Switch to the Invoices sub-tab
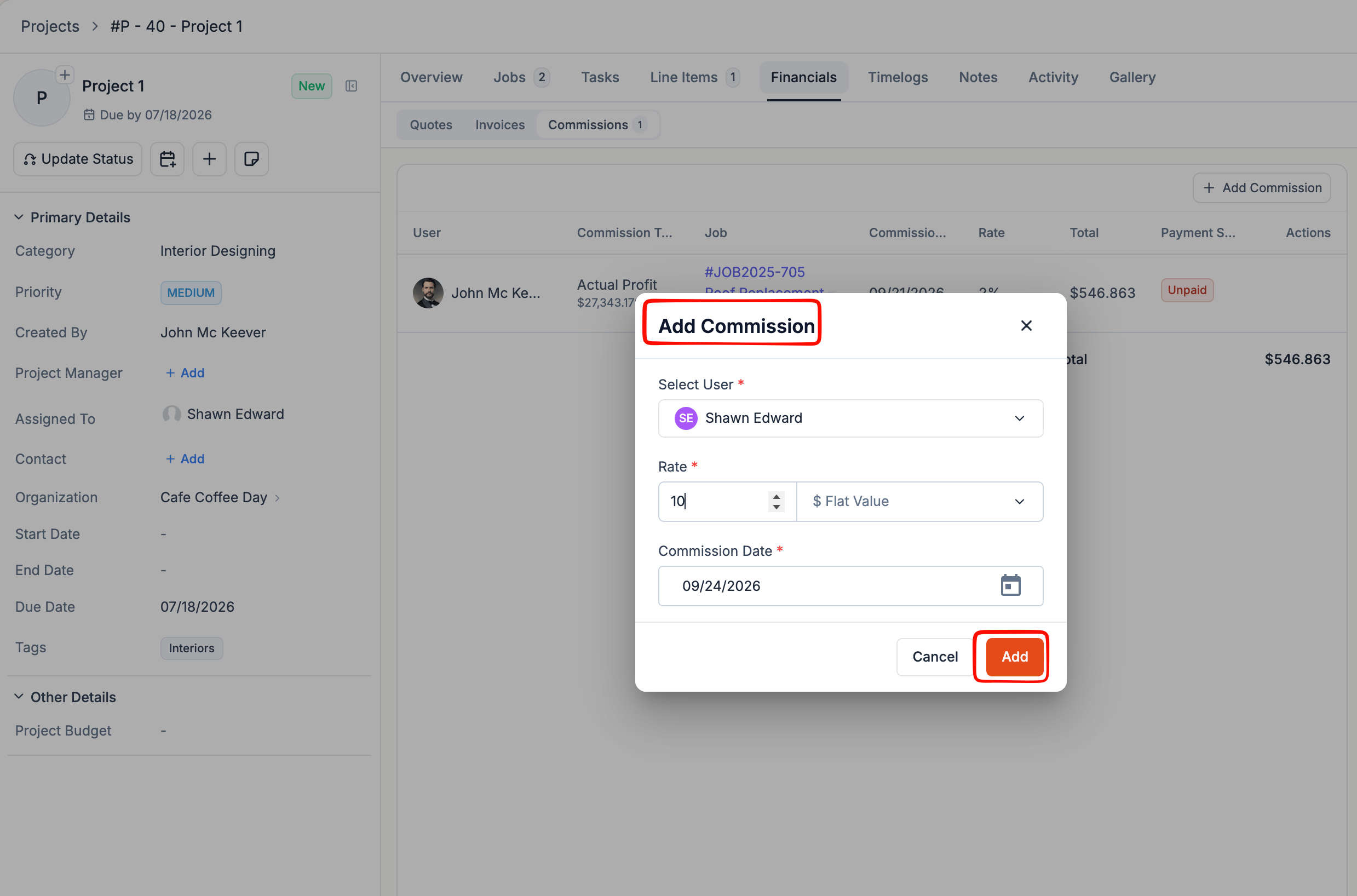The width and height of the screenshot is (1357, 896). pyautogui.click(x=500, y=124)
